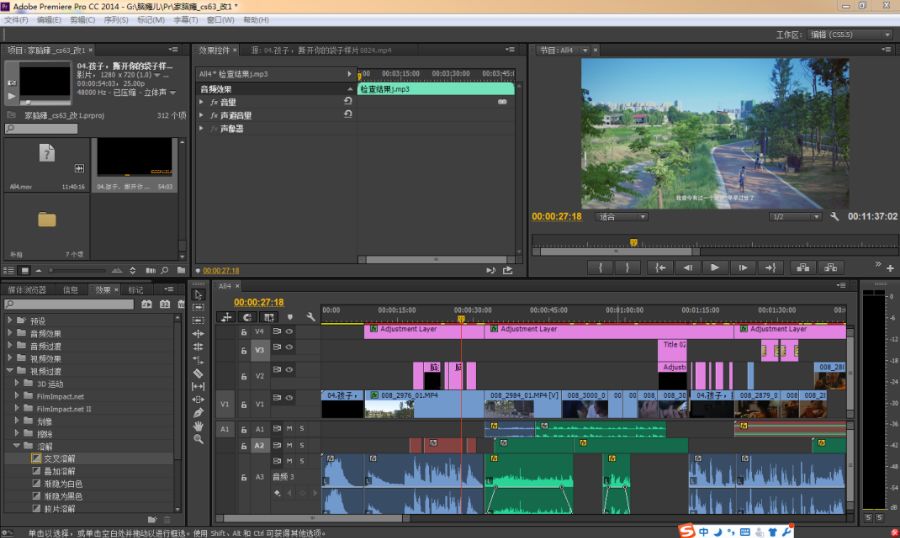Open the 适合 zoom level dropdown
900x538 pixels.
(622, 216)
